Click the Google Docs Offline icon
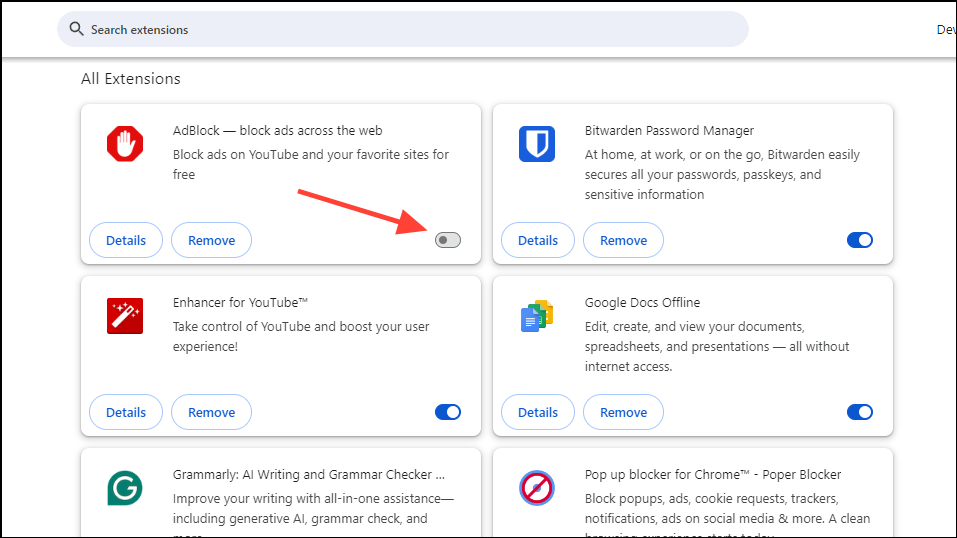 pos(537,316)
